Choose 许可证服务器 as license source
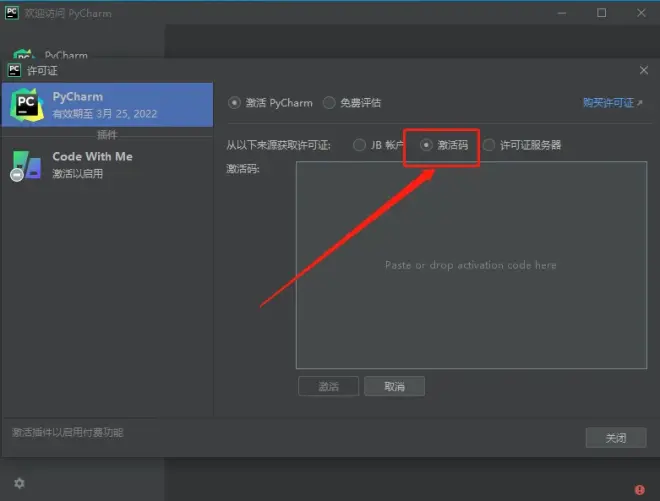Image resolution: width=660 pixels, height=501 pixels. [x=489, y=145]
